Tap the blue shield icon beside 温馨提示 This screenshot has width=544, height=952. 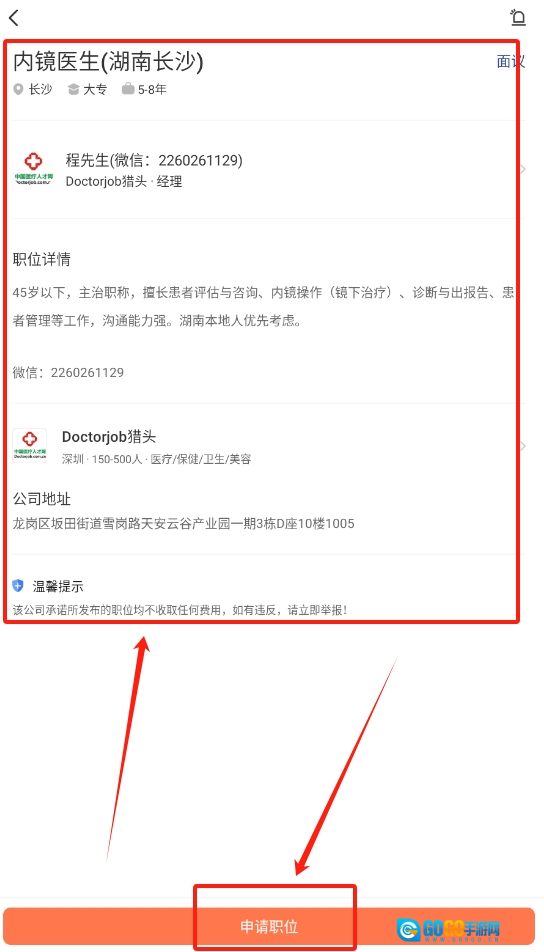18,586
